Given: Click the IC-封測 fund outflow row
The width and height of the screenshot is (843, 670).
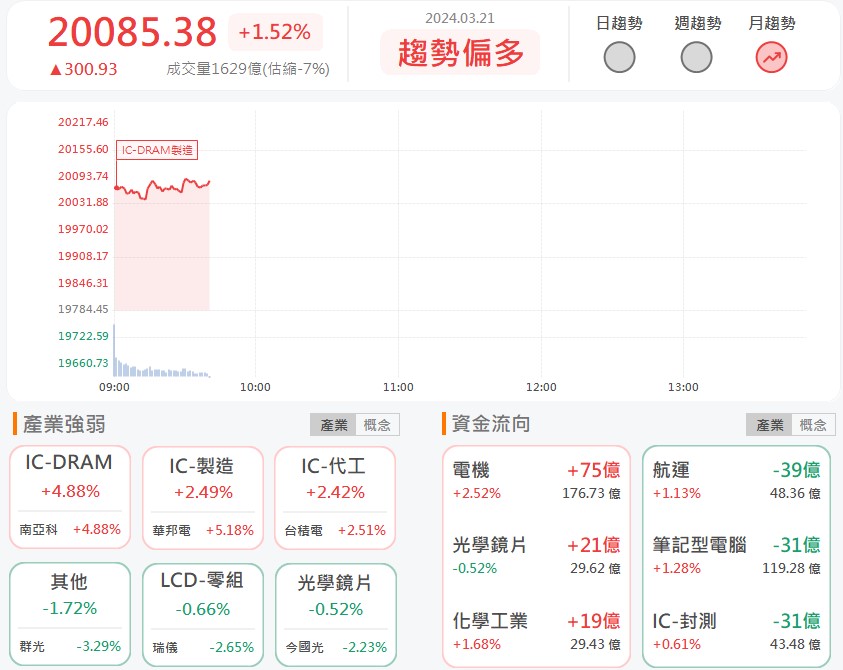Looking at the screenshot, I should (736, 631).
